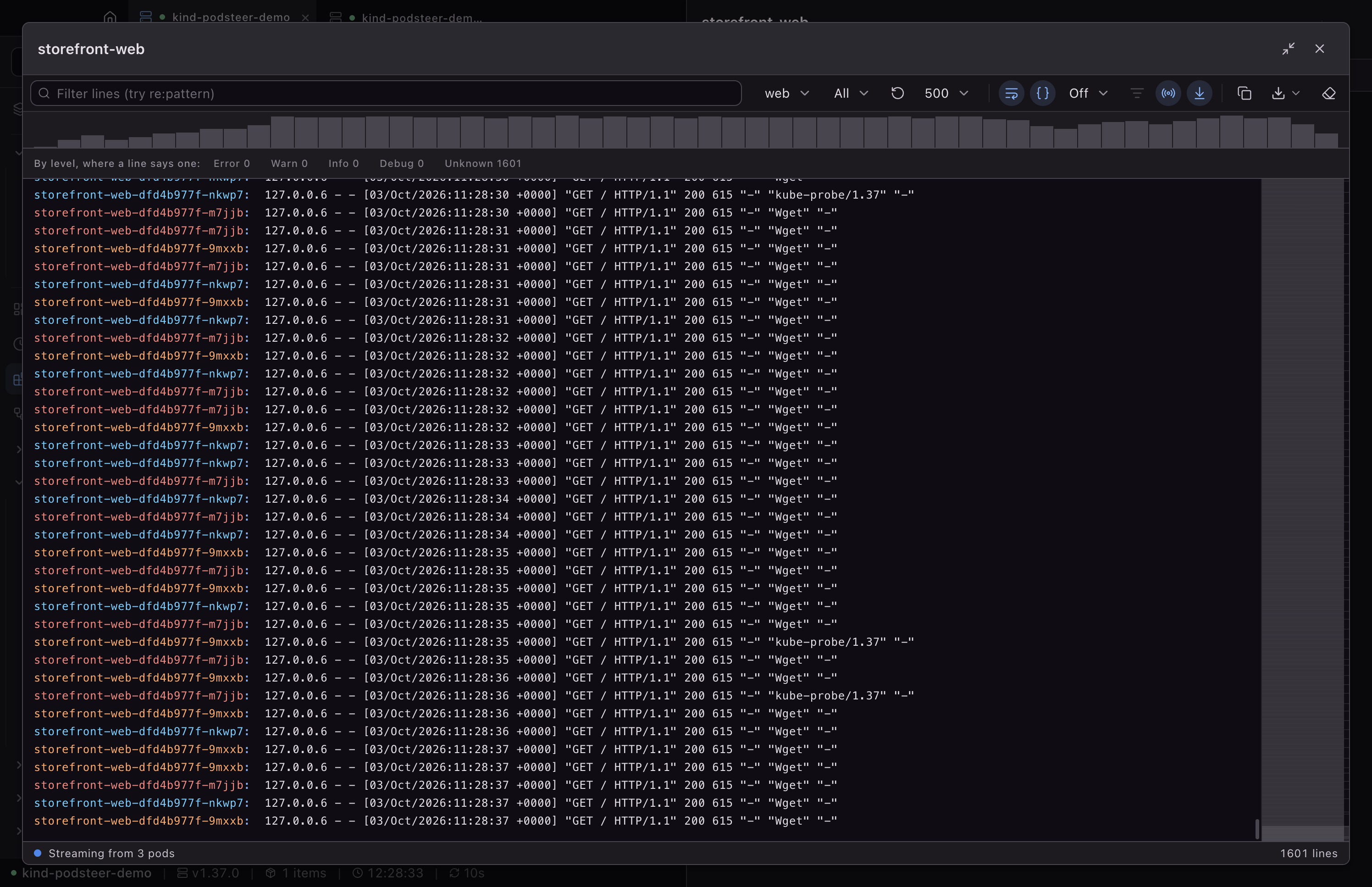Click the dimmed filter lines icon

pos(1136,93)
